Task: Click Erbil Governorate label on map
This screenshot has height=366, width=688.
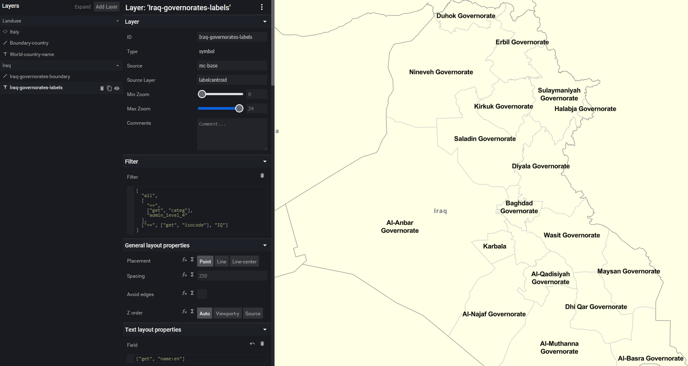Action: (x=522, y=42)
